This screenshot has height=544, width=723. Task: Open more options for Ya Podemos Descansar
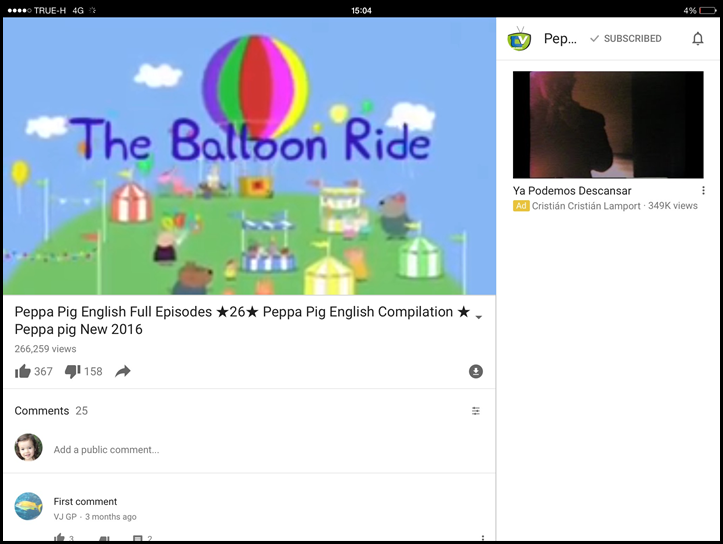click(x=703, y=190)
